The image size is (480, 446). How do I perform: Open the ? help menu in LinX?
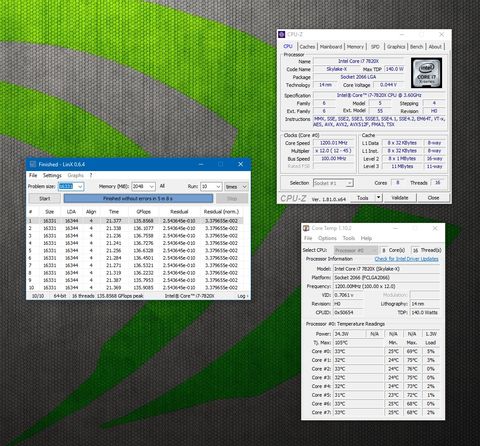[x=91, y=175]
